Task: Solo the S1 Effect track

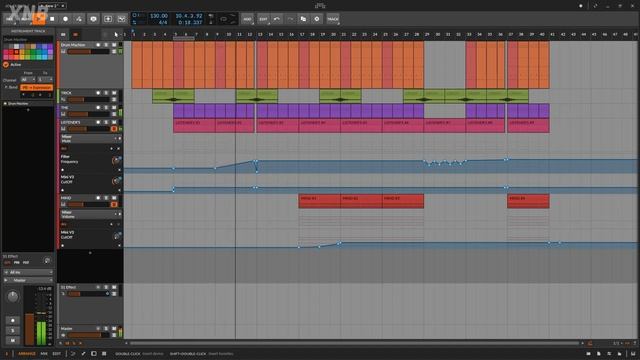Action: (106, 287)
